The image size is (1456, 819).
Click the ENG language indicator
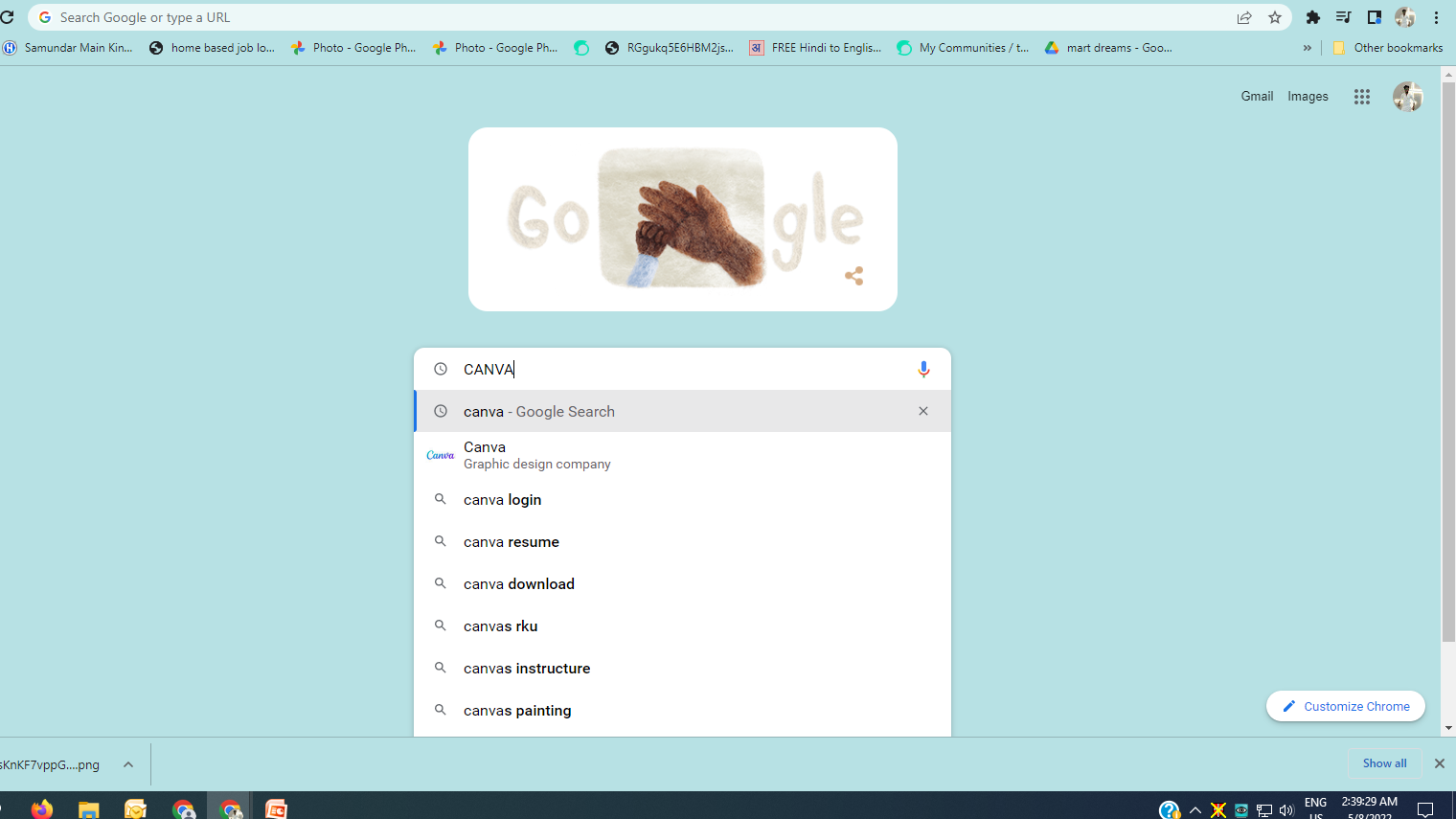tap(1316, 803)
